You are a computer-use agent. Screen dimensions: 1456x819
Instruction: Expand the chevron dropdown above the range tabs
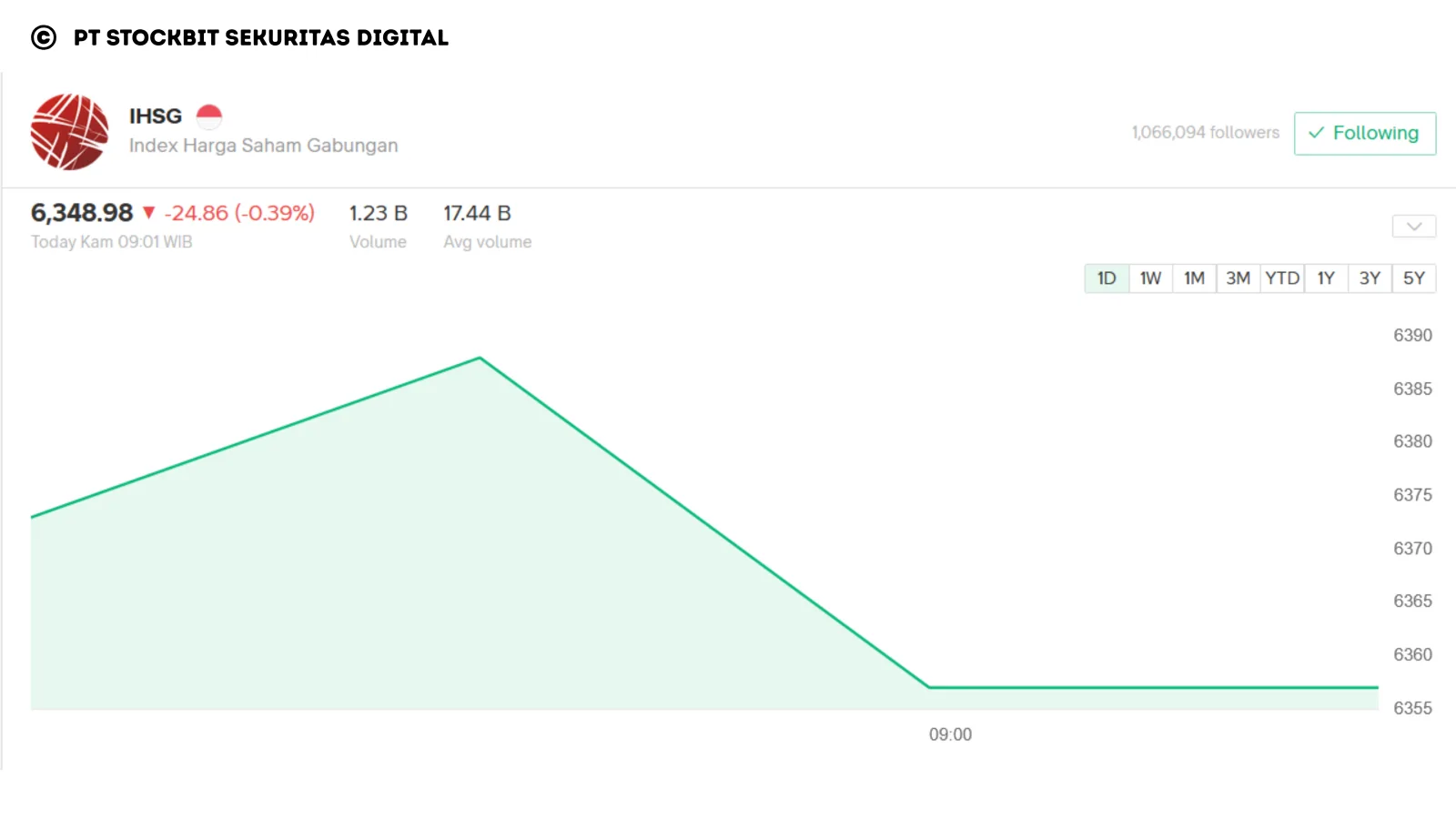coord(1414,227)
